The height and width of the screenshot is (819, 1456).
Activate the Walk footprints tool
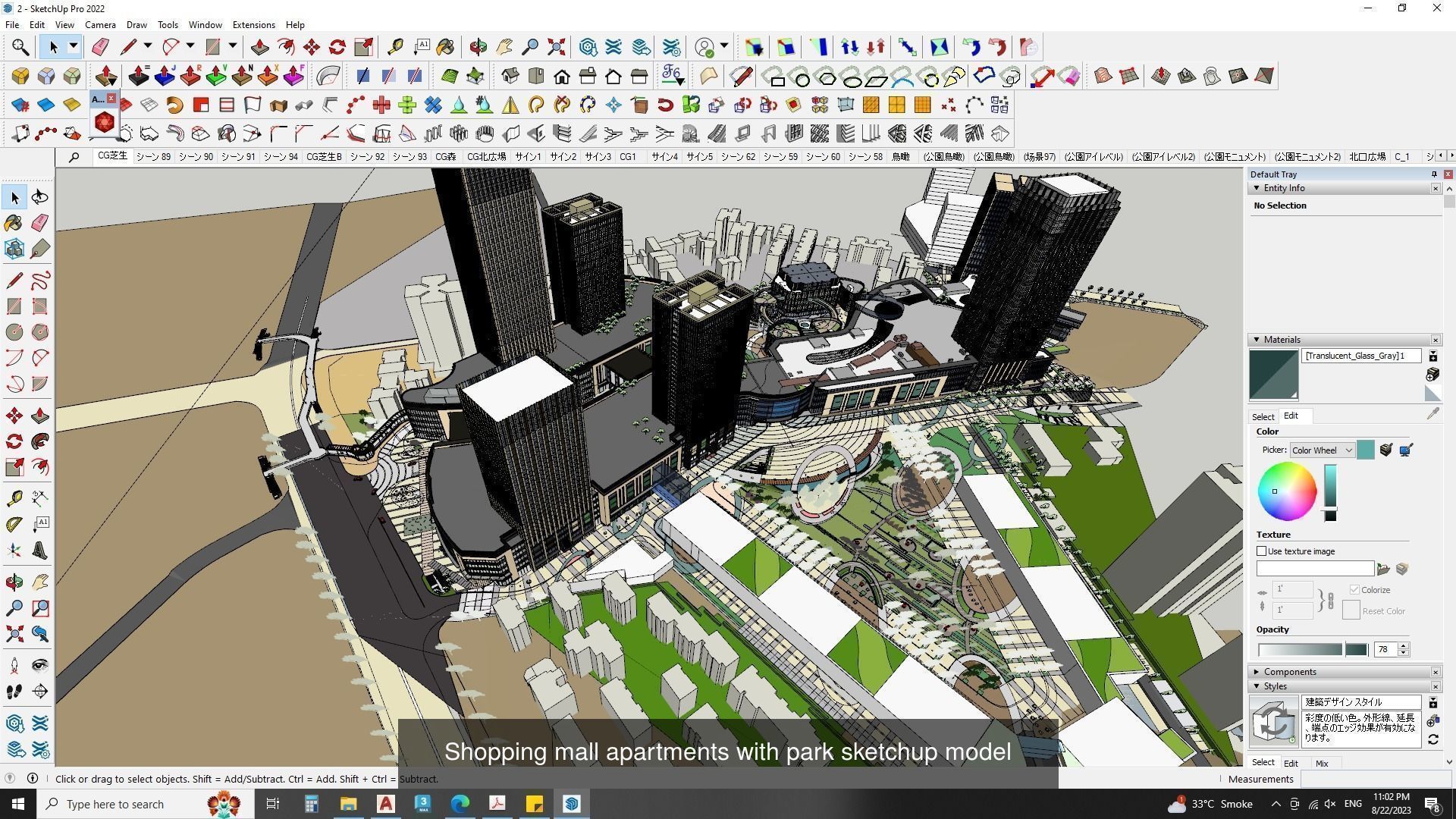(x=14, y=692)
